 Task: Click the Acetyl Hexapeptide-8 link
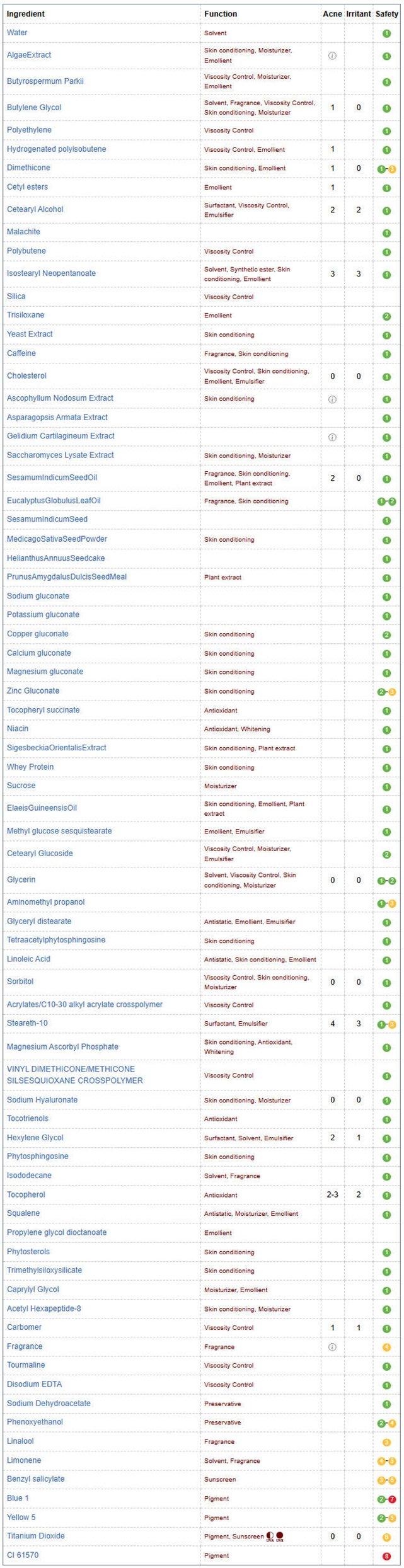pos(43,1309)
